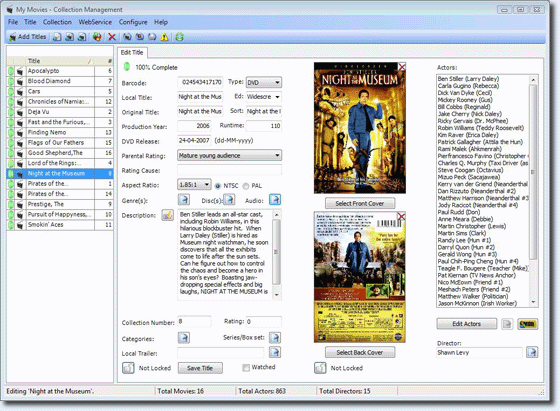The width and height of the screenshot is (560, 411).
Task: Sort list by Title column header
Action: pyautogui.click(x=59, y=61)
